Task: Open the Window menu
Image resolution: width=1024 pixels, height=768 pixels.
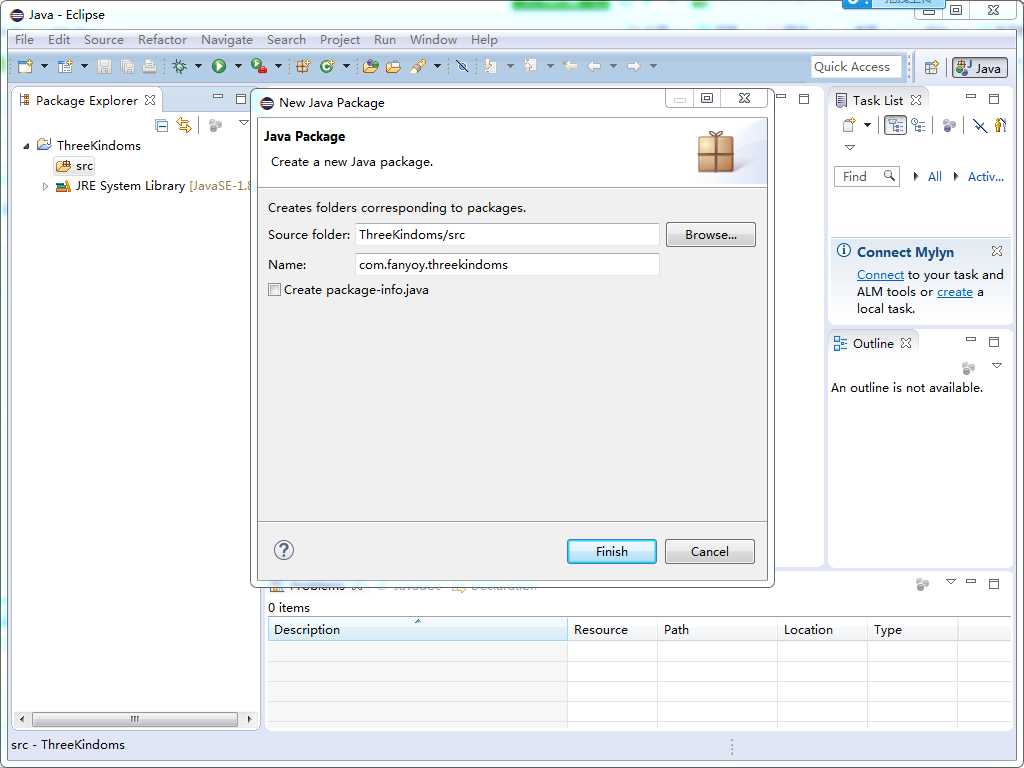Action: (433, 40)
